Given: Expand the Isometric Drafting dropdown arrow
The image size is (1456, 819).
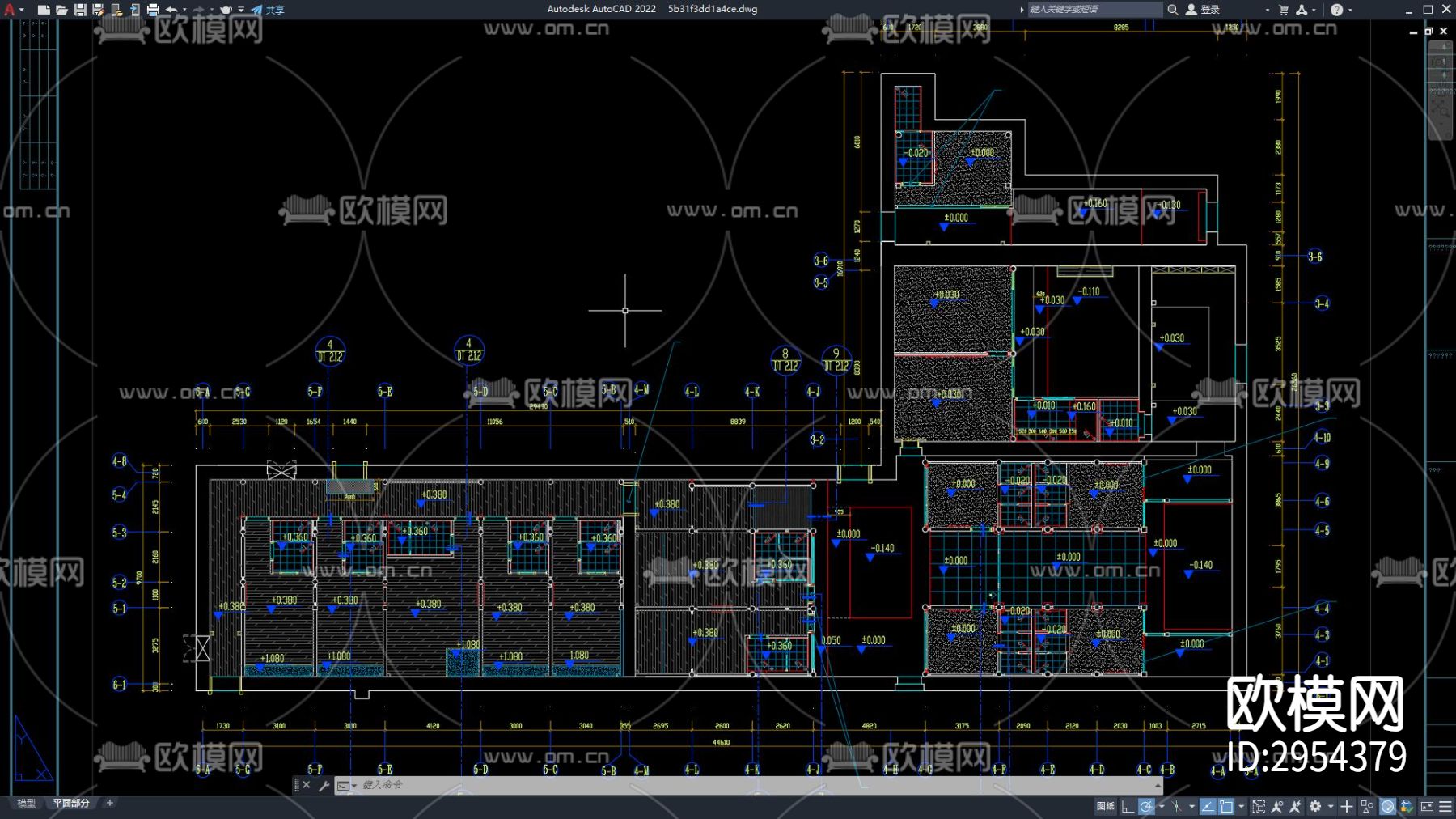Looking at the screenshot, I should click(1191, 806).
